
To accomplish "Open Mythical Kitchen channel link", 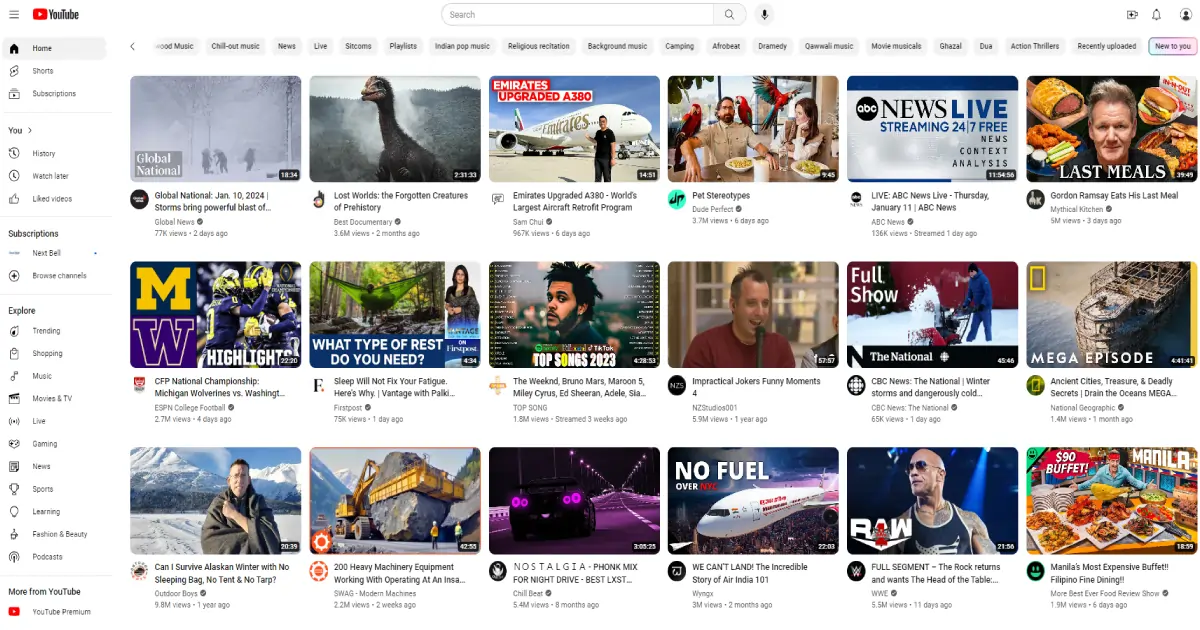I will point(1077,209).
